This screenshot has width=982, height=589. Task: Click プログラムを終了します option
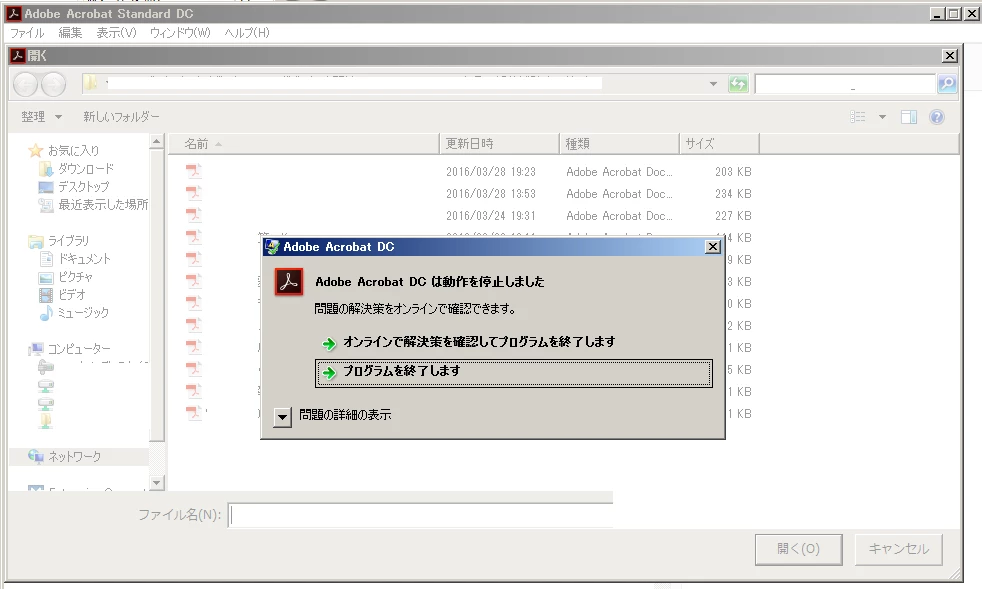514,373
